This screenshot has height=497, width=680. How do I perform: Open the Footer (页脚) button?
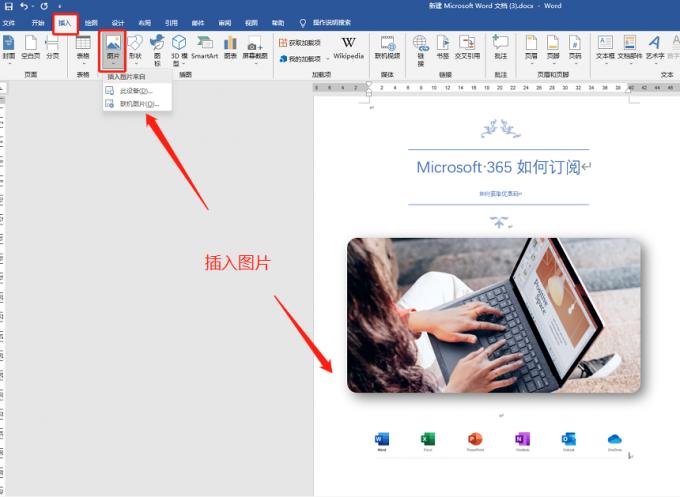553,49
